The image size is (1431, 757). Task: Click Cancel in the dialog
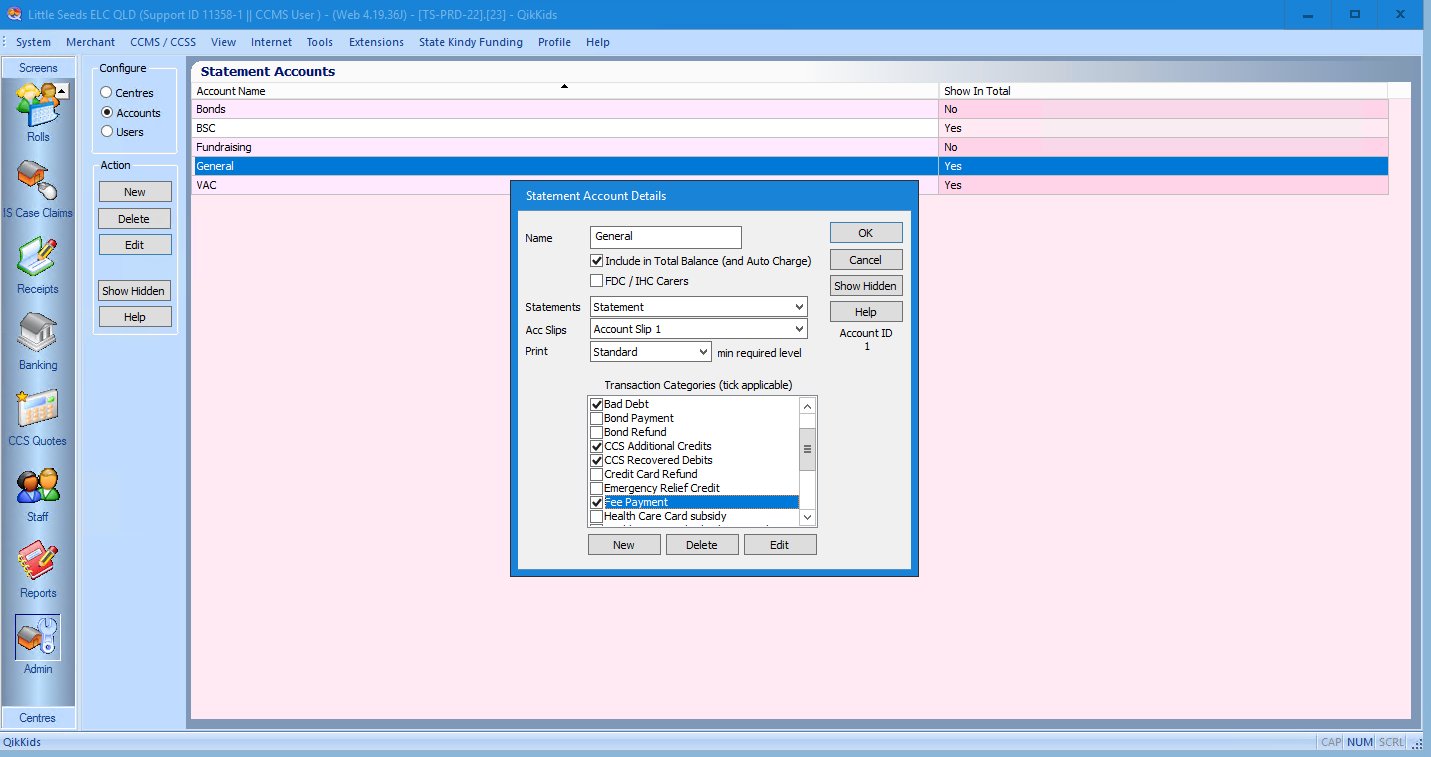866,260
